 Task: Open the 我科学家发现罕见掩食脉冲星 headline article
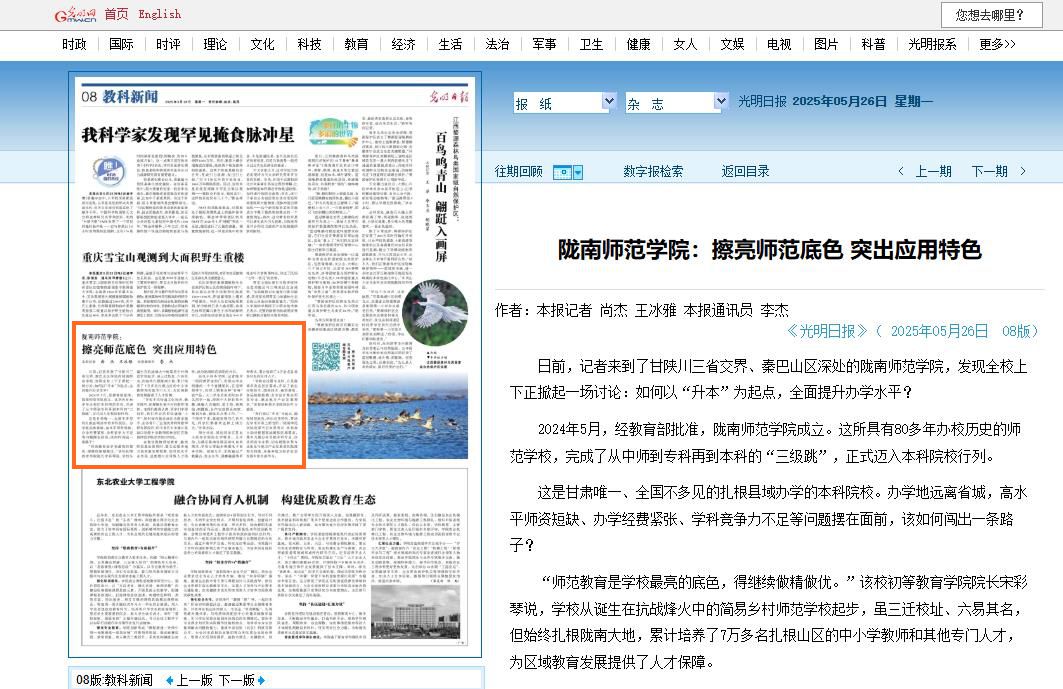click(188, 134)
